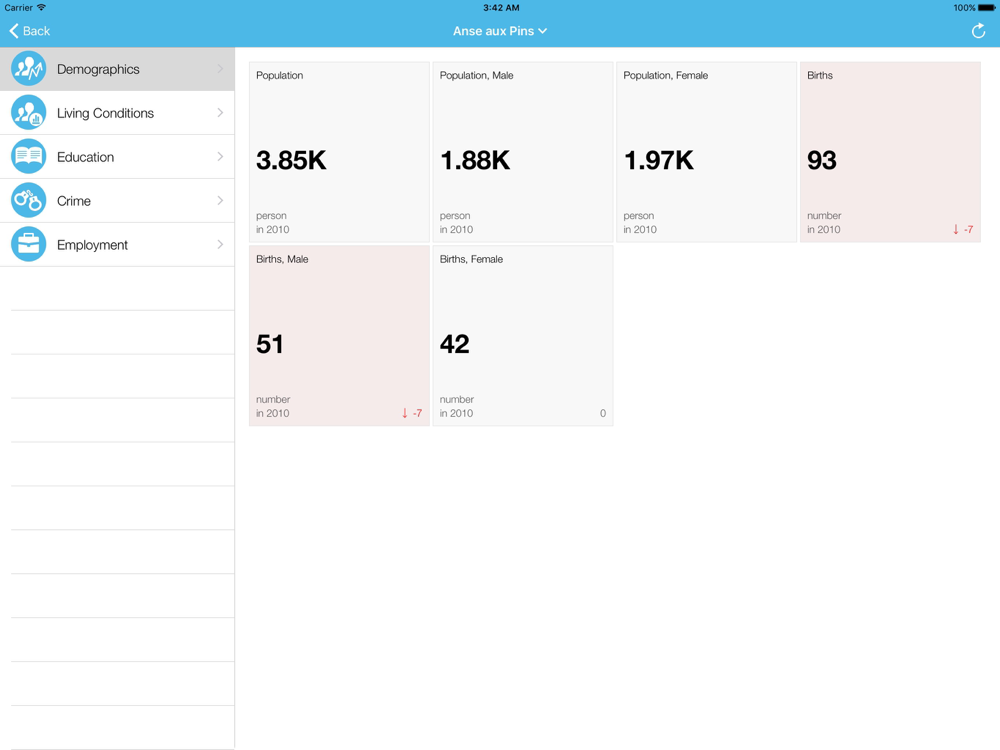The image size is (1000, 750).
Task: Expand Living Conditions row chevron
Action: tap(220, 112)
